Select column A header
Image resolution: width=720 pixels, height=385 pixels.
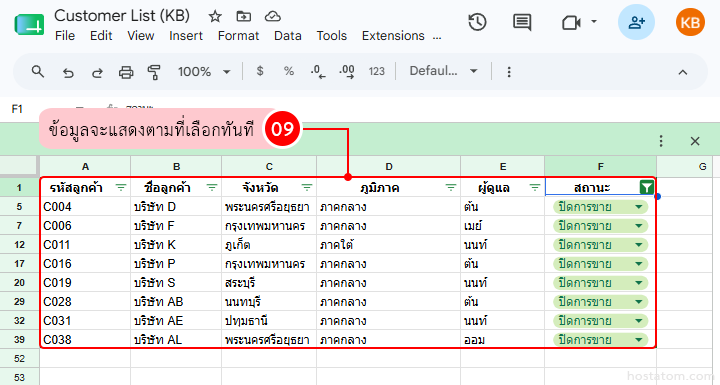[85, 167]
